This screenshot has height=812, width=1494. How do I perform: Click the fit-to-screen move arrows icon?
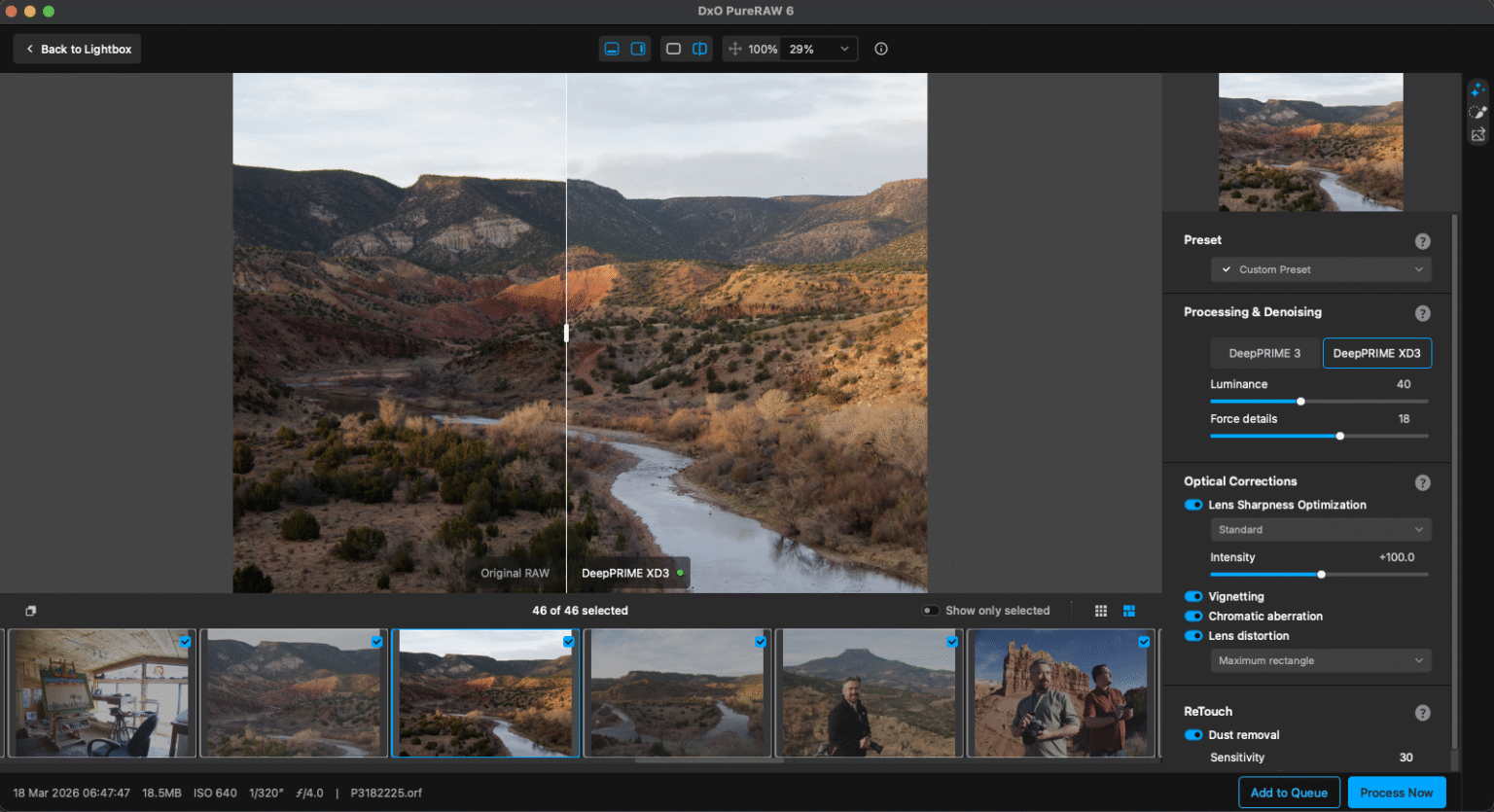coord(735,49)
